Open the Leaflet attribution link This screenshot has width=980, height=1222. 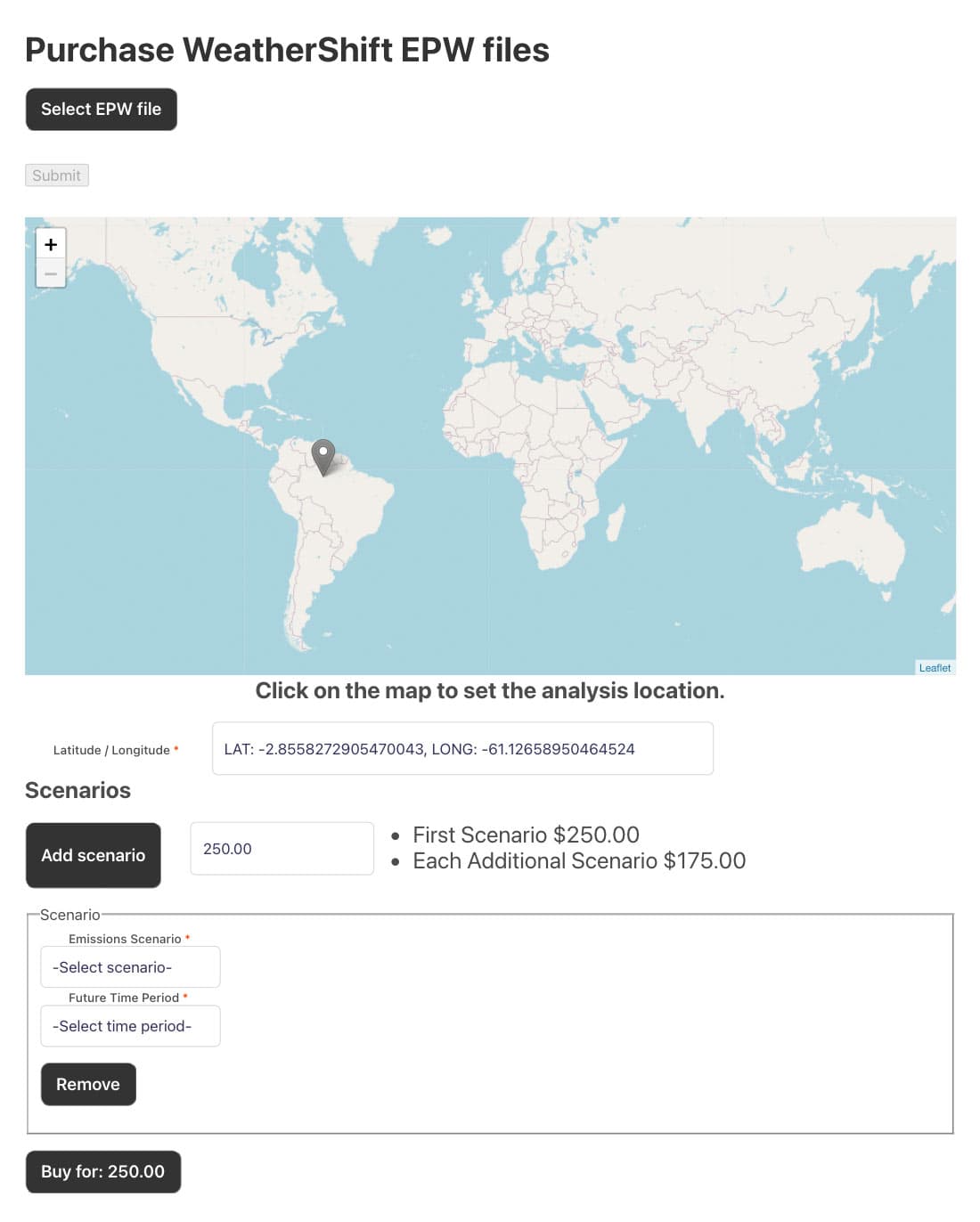point(934,667)
